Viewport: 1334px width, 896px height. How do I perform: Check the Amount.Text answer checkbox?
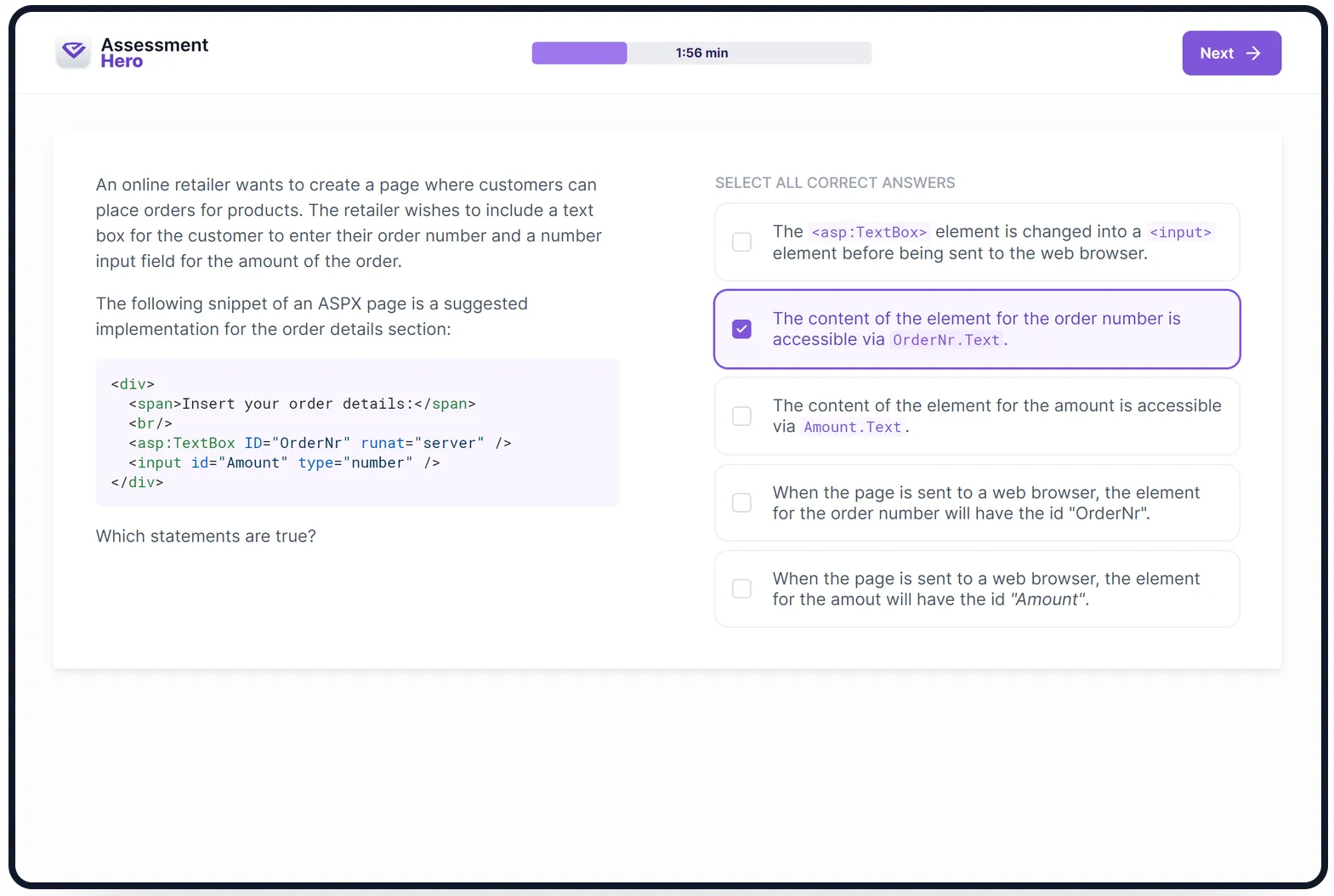[x=741, y=416]
